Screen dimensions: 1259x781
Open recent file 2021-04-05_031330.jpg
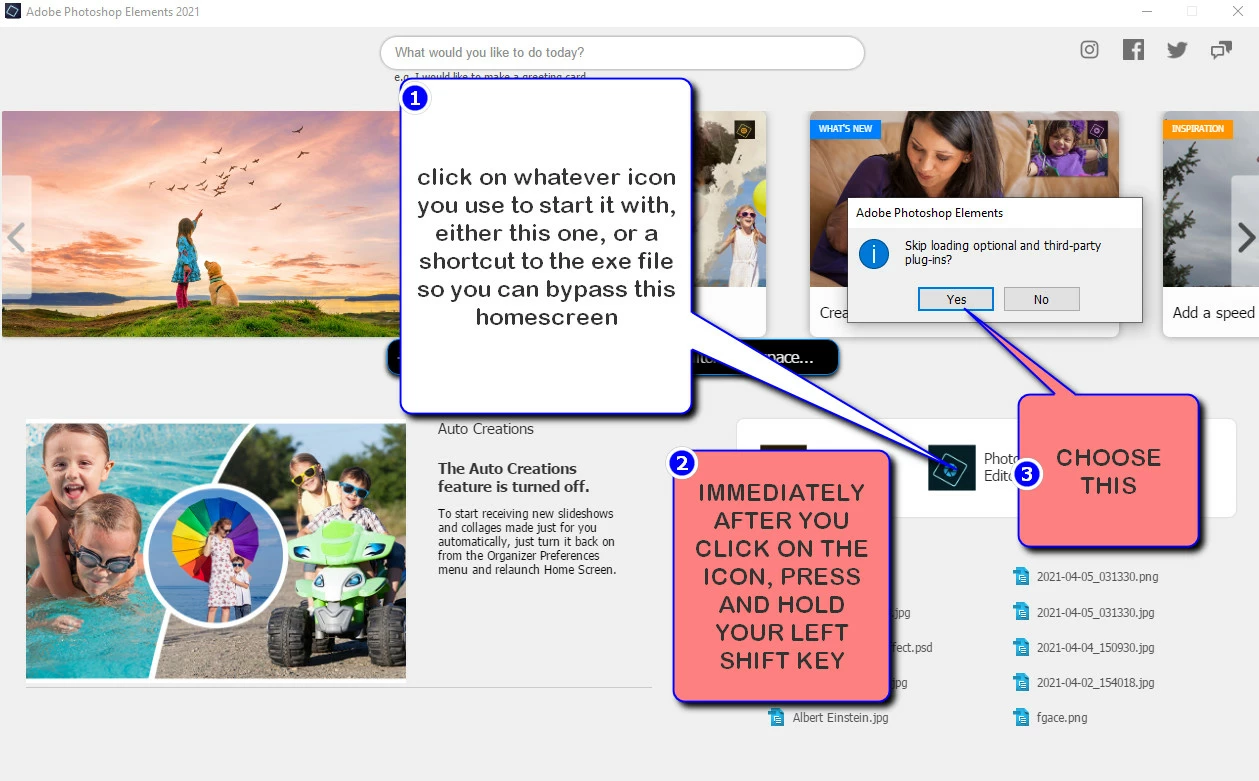[x=1096, y=612]
